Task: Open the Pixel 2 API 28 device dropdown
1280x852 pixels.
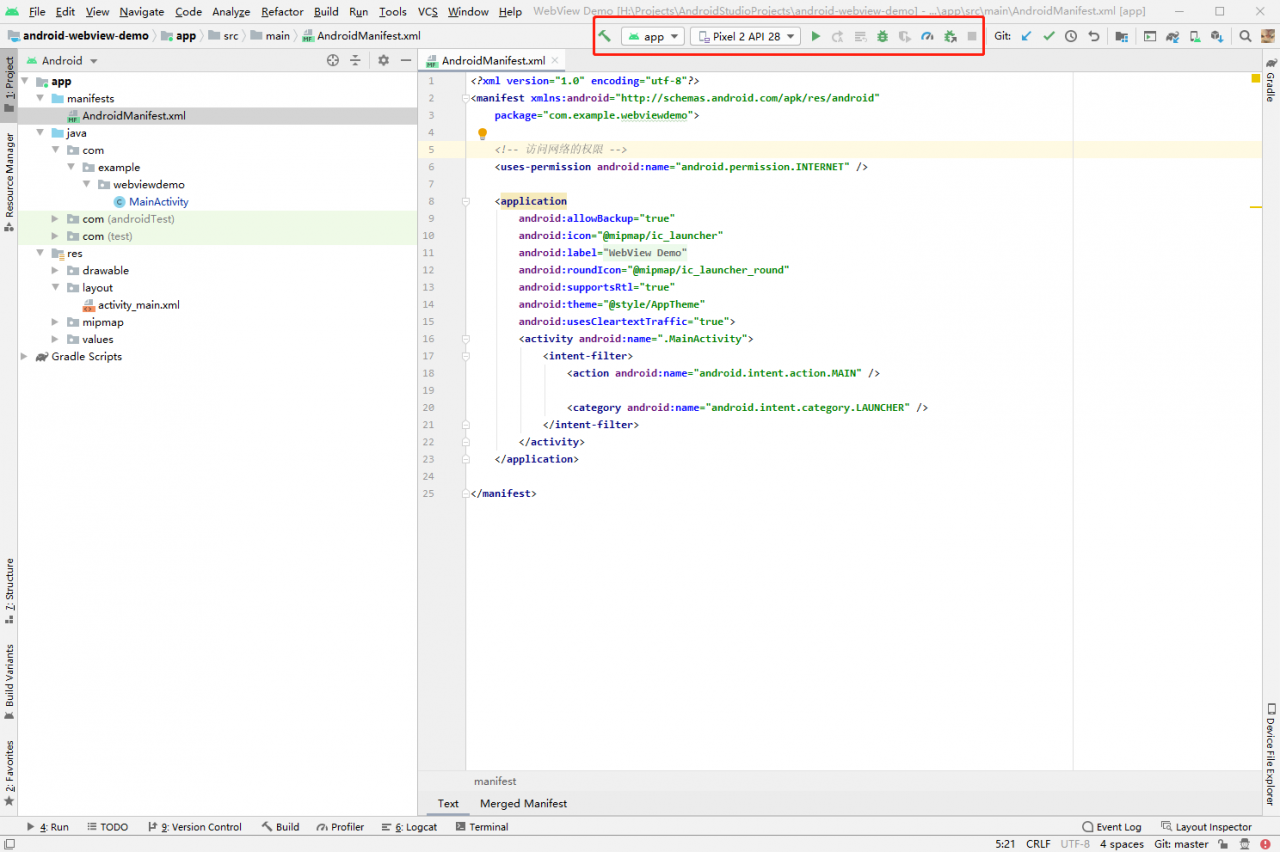Action: point(746,36)
